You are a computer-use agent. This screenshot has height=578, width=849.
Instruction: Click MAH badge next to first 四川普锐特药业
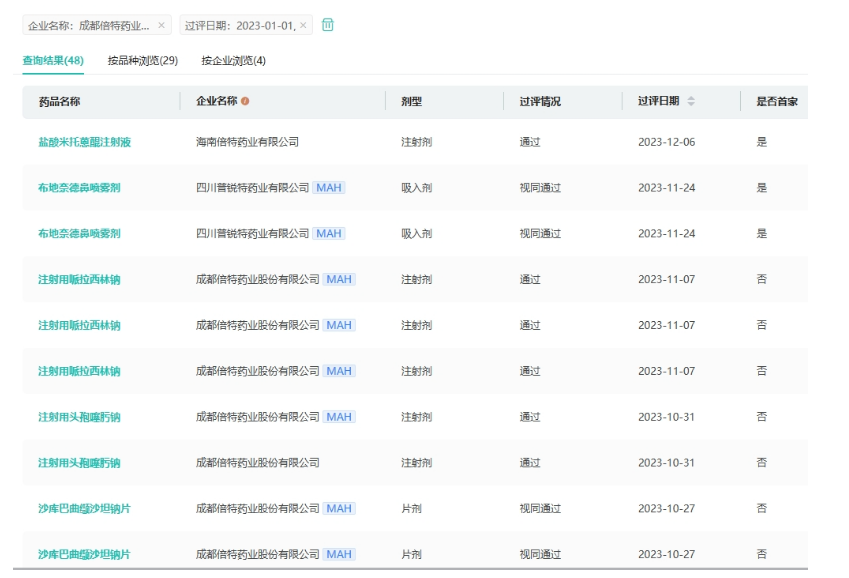328,188
